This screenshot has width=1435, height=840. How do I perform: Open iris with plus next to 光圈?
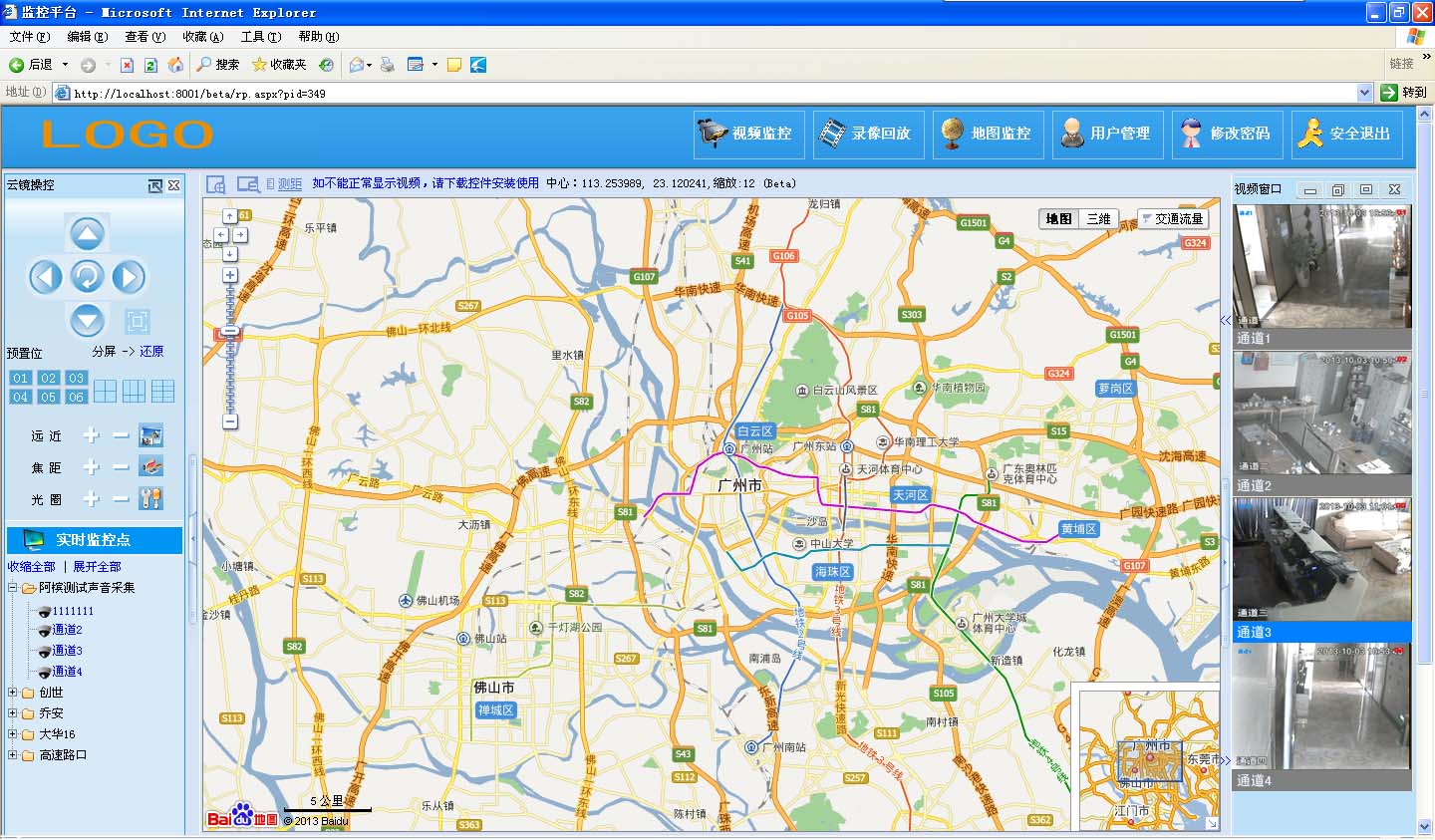92,498
